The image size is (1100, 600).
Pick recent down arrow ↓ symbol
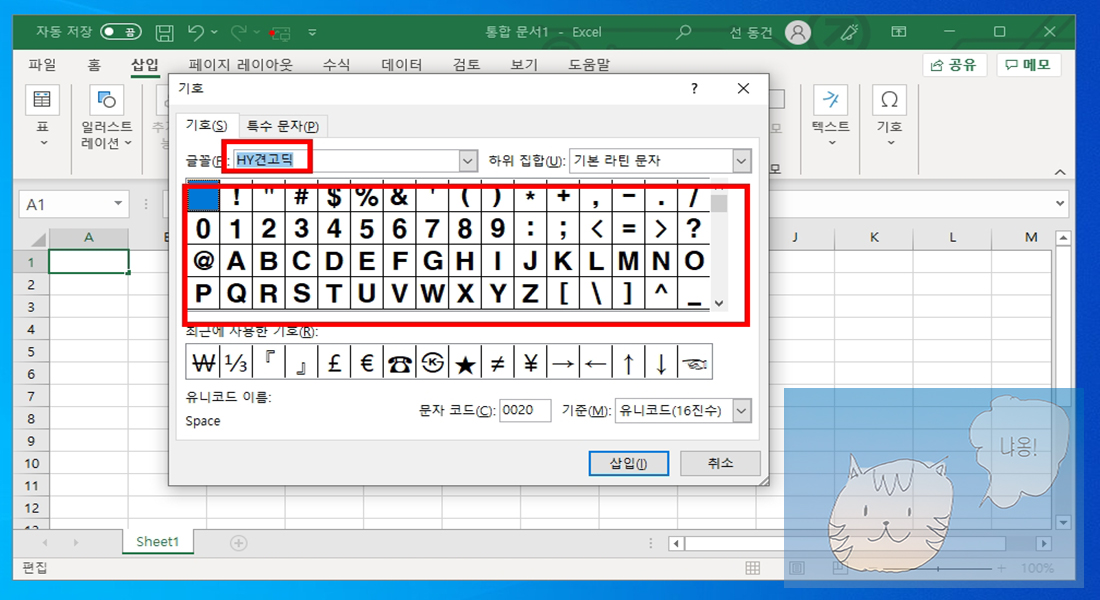point(661,362)
